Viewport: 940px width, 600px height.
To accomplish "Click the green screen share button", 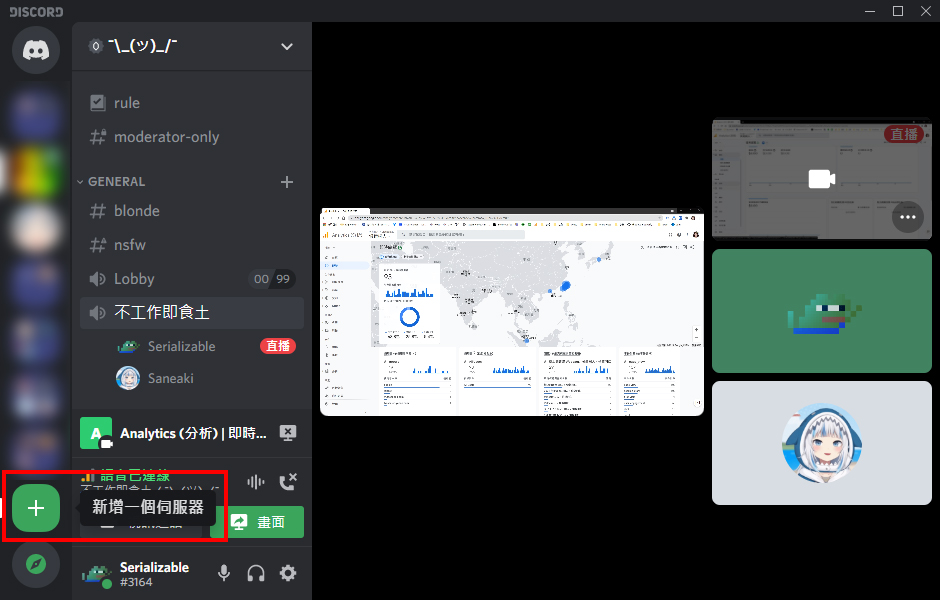I will tap(258, 522).
